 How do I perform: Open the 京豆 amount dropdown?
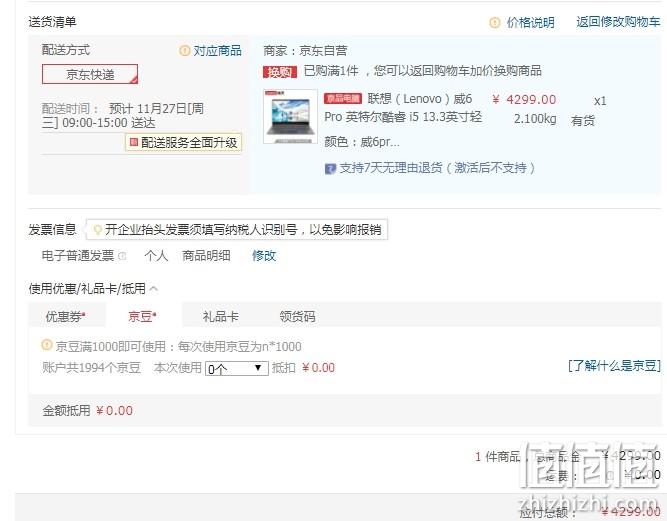click(237, 368)
